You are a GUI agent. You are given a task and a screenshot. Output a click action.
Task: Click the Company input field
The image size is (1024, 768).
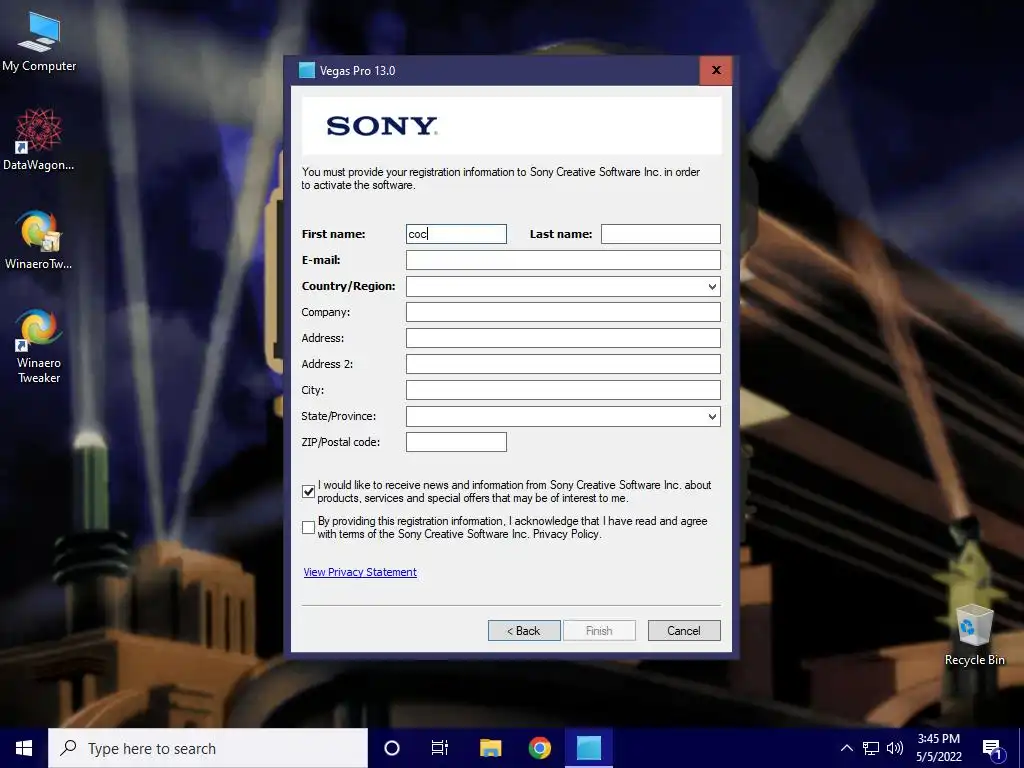(563, 312)
